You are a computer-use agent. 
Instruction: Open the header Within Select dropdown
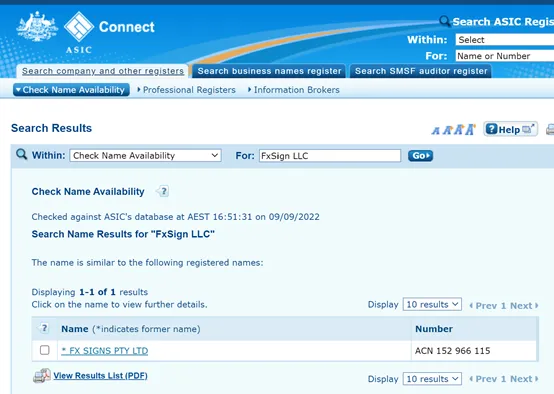click(x=505, y=40)
